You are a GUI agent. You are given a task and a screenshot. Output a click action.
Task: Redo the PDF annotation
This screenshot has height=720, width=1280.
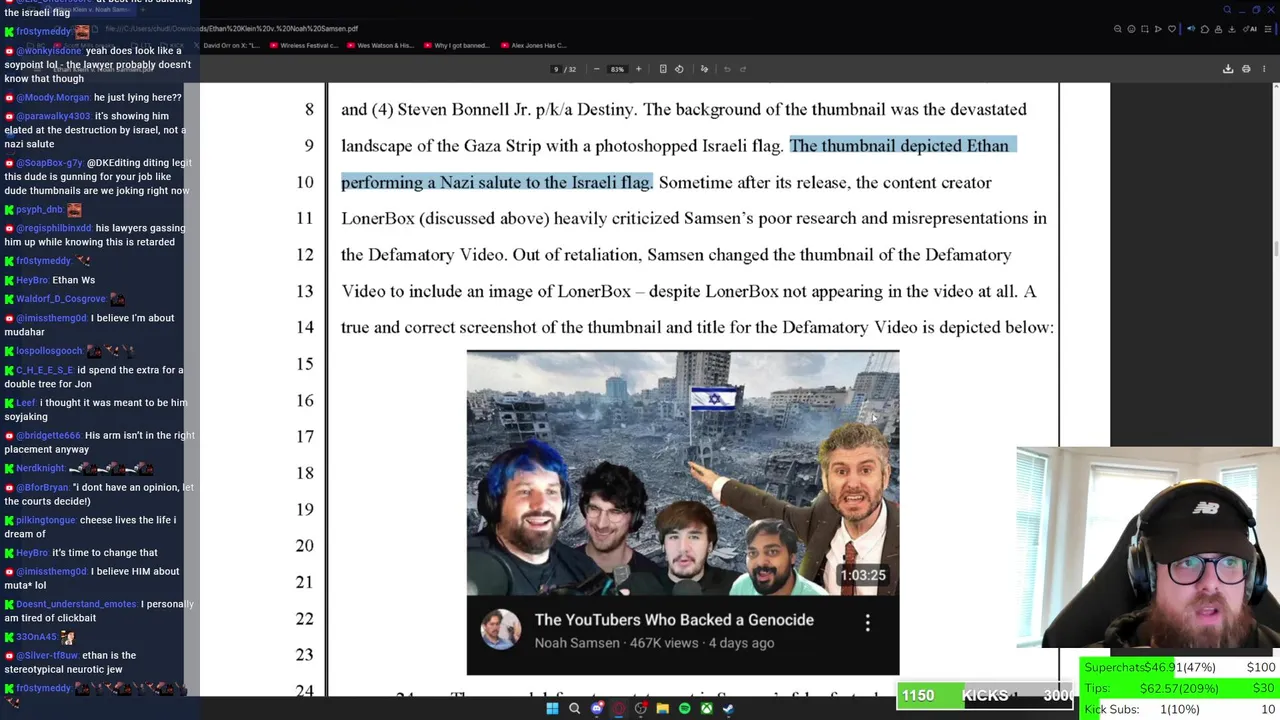pos(743,69)
